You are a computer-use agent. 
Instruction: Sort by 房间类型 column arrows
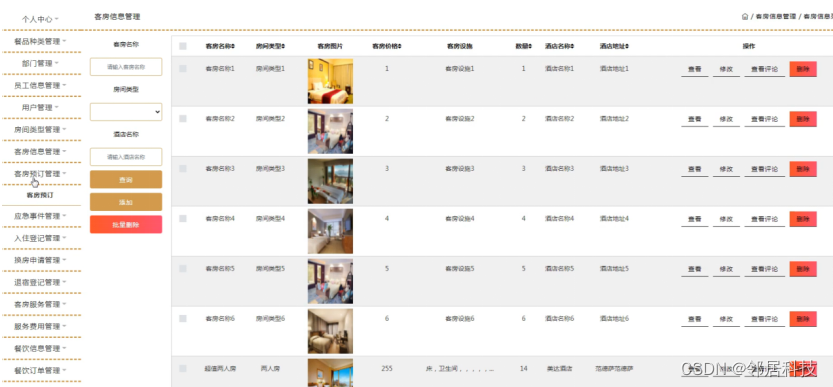click(x=284, y=46)
